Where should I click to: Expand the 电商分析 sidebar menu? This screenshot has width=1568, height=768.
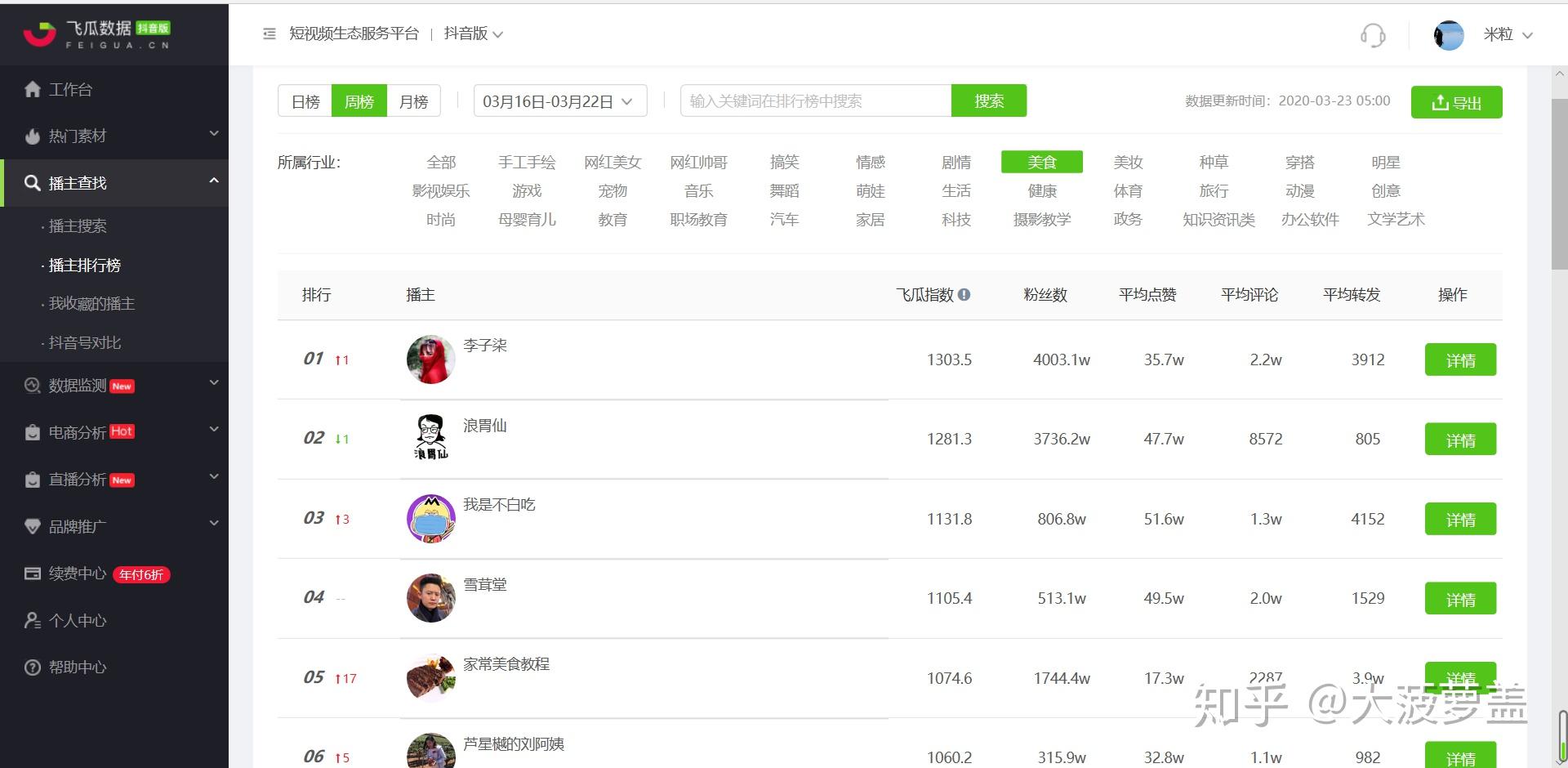214,429
